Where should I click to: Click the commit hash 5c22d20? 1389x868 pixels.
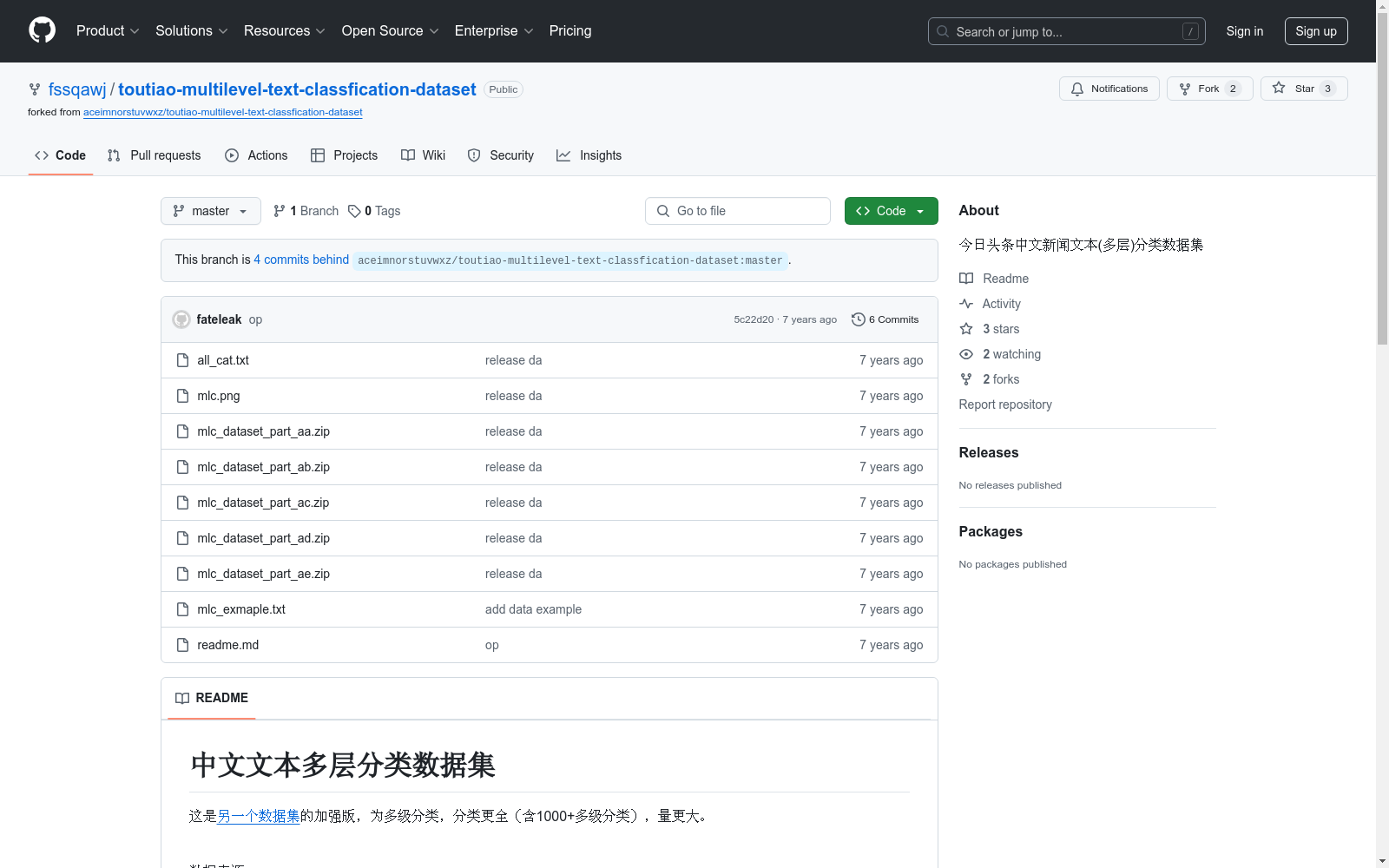(754, 319)
